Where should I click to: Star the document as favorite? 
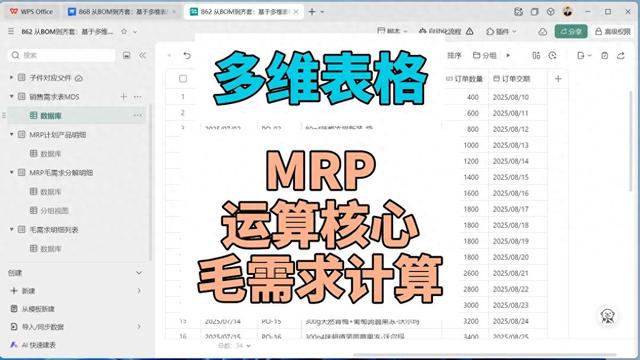pos(124,31)
